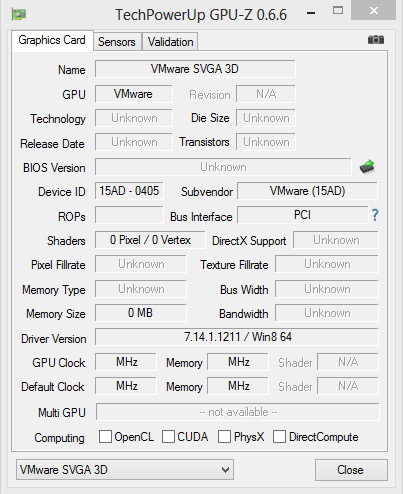The height and width of the screenshot is (494, 403).
Task: Tick the DirectCompute checkbox
Action: point(279,437)
